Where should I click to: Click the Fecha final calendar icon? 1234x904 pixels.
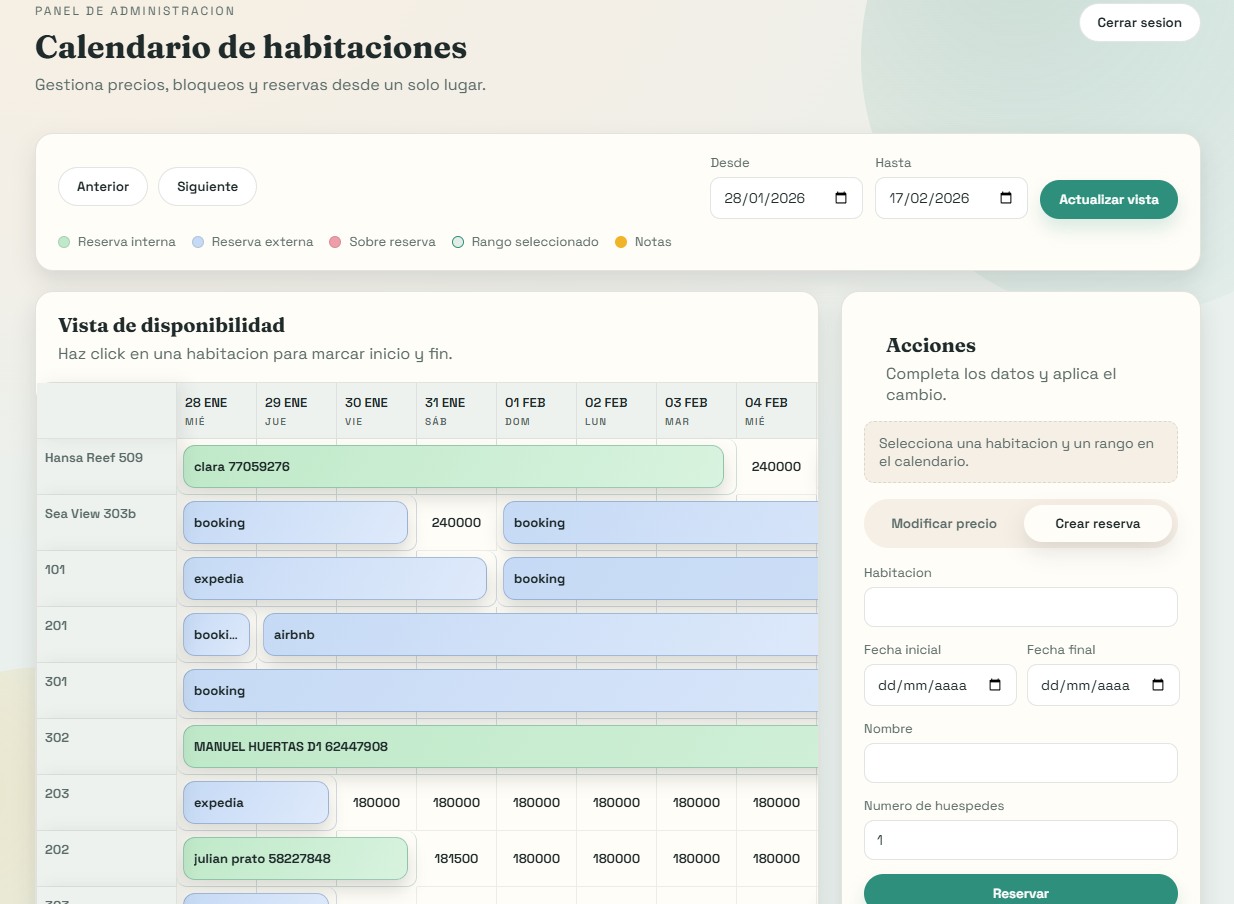pos(1158,685)
